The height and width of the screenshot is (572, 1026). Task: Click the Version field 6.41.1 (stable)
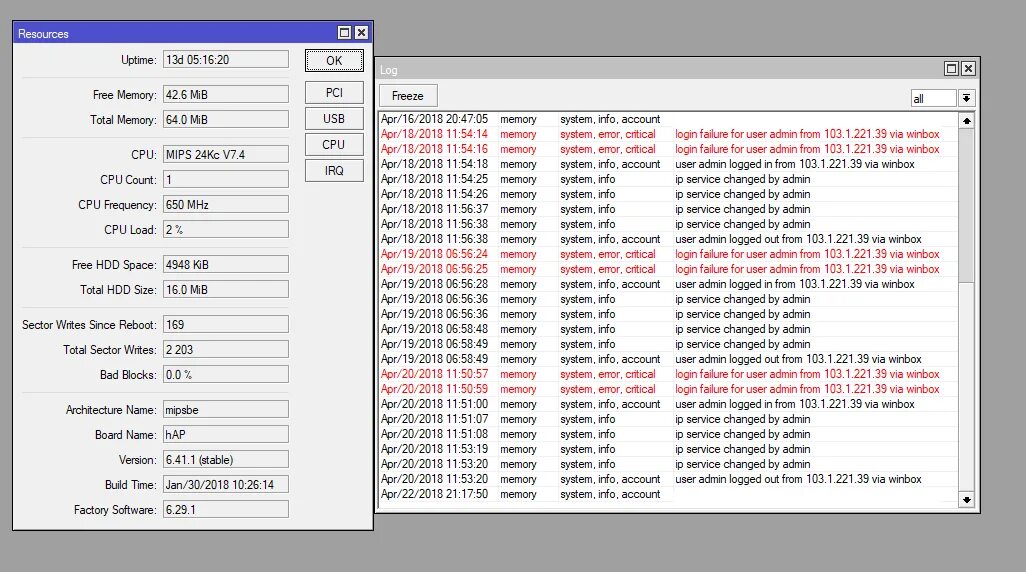(x=226, y=459)
